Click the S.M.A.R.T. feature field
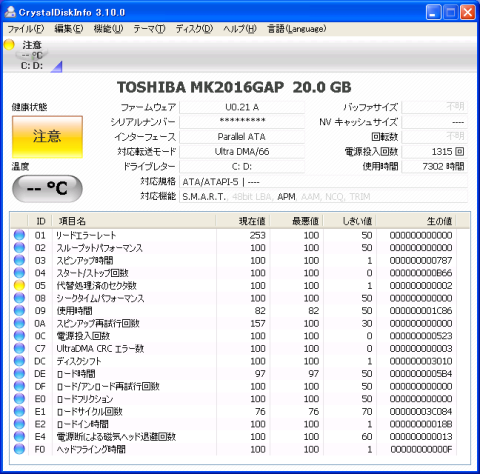The image size is (480, 474). pos(323,197)
